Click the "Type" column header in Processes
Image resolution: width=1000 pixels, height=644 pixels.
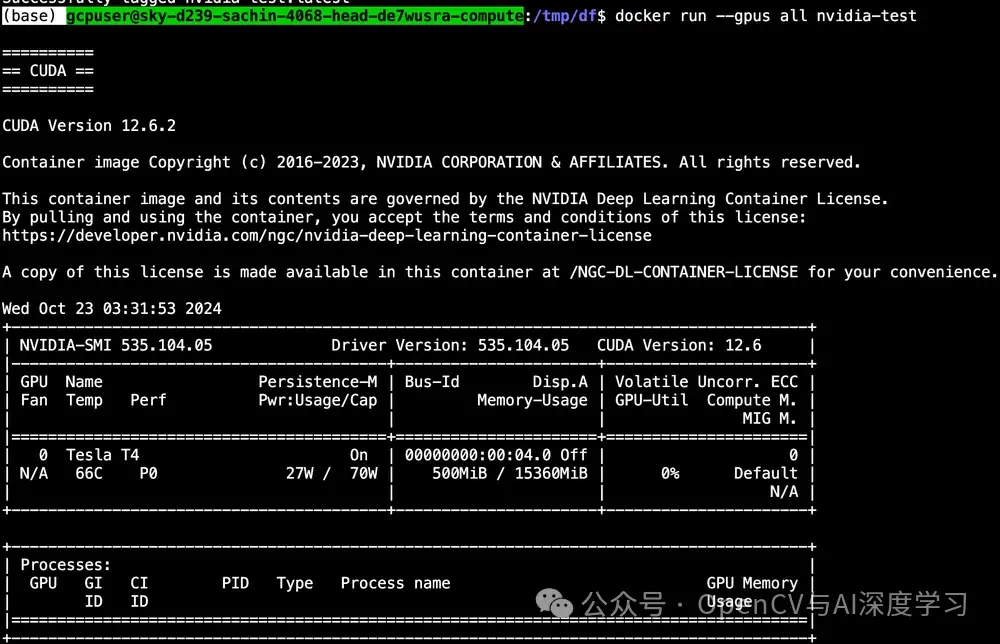click(295, 583)
